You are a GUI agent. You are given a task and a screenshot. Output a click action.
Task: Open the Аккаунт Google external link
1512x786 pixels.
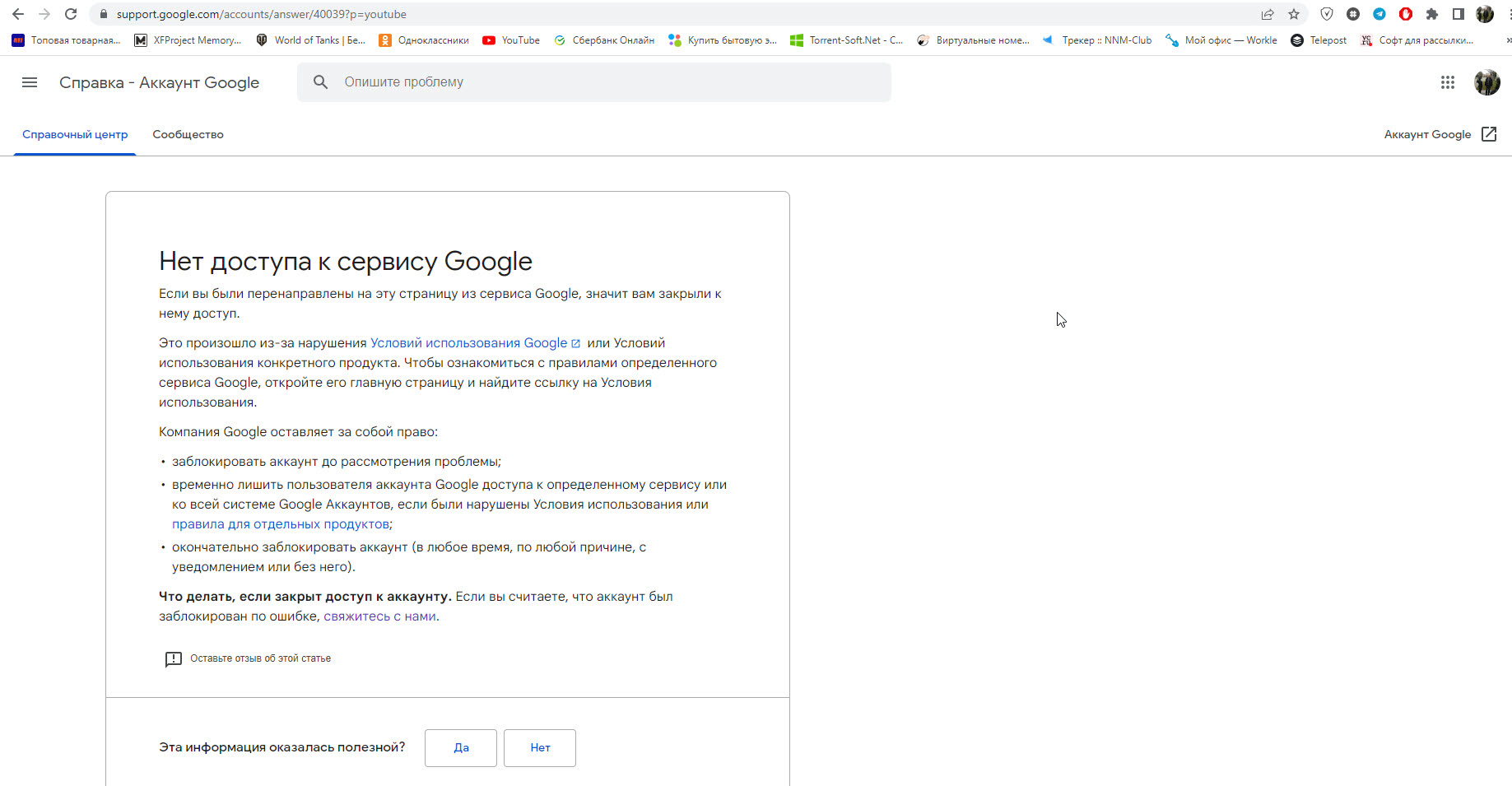(1440, 134)
